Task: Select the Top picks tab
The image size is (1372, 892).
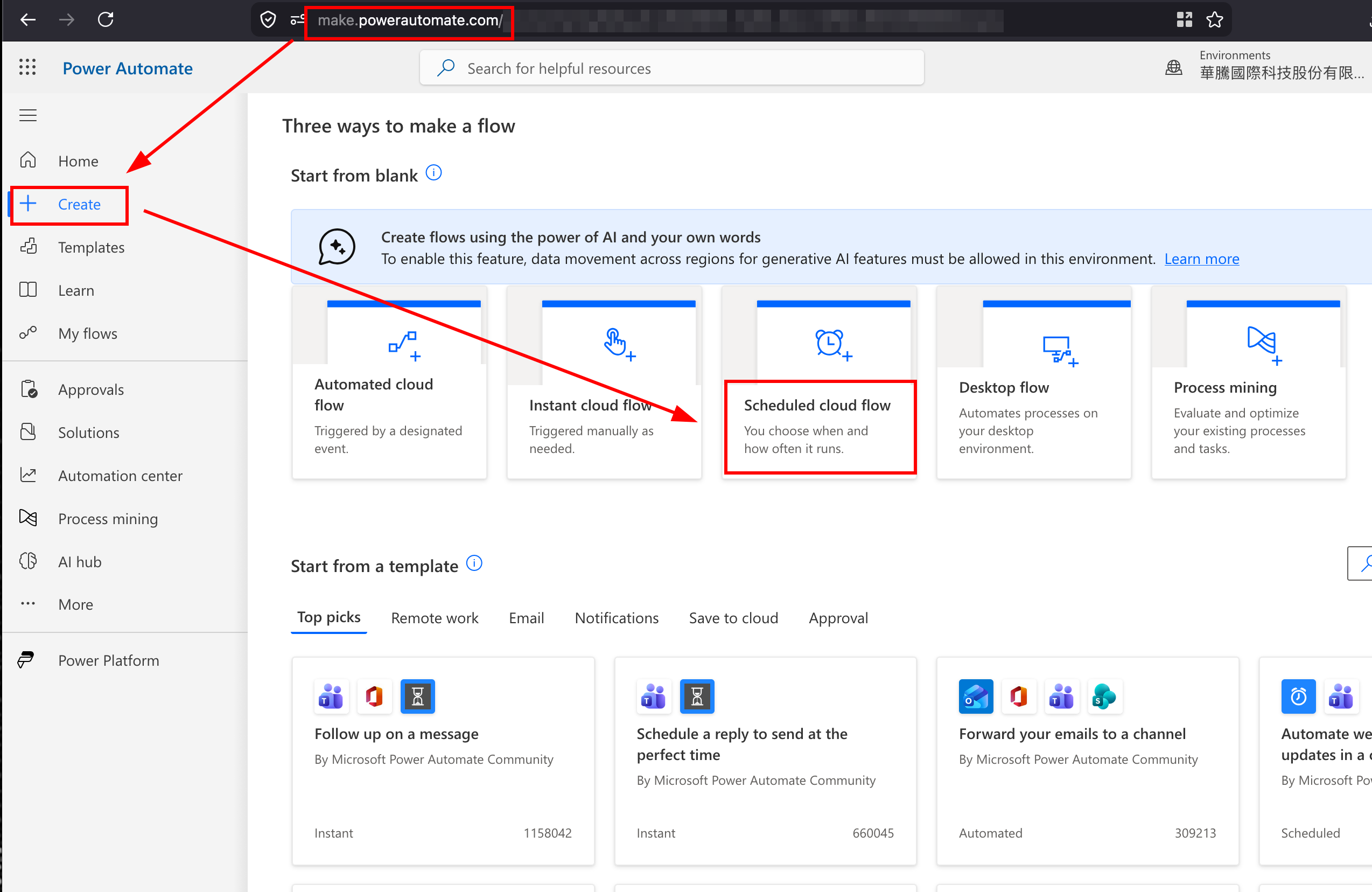Action: click(x=328, y=617)
